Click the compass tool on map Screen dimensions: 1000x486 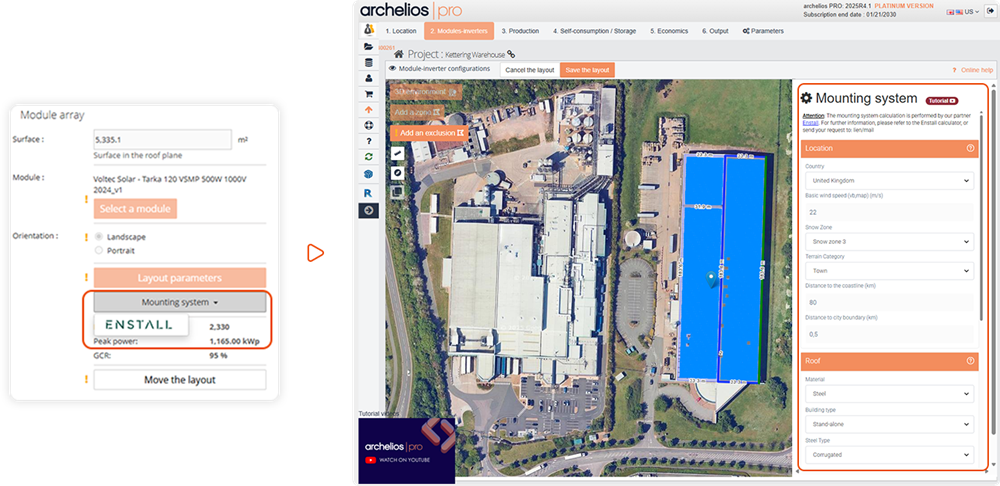(397, 172)
